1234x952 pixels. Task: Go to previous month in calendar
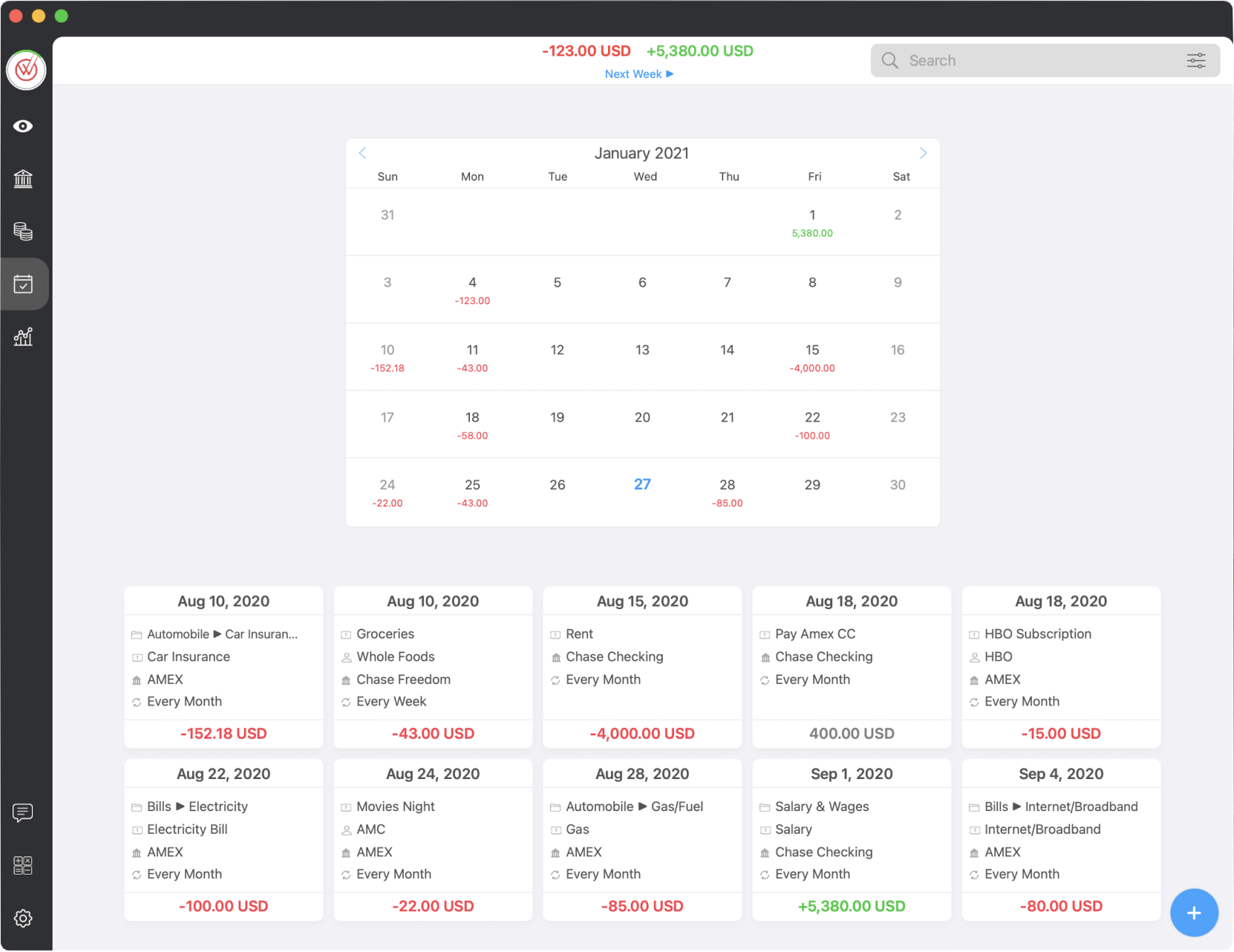pos(362,153)
